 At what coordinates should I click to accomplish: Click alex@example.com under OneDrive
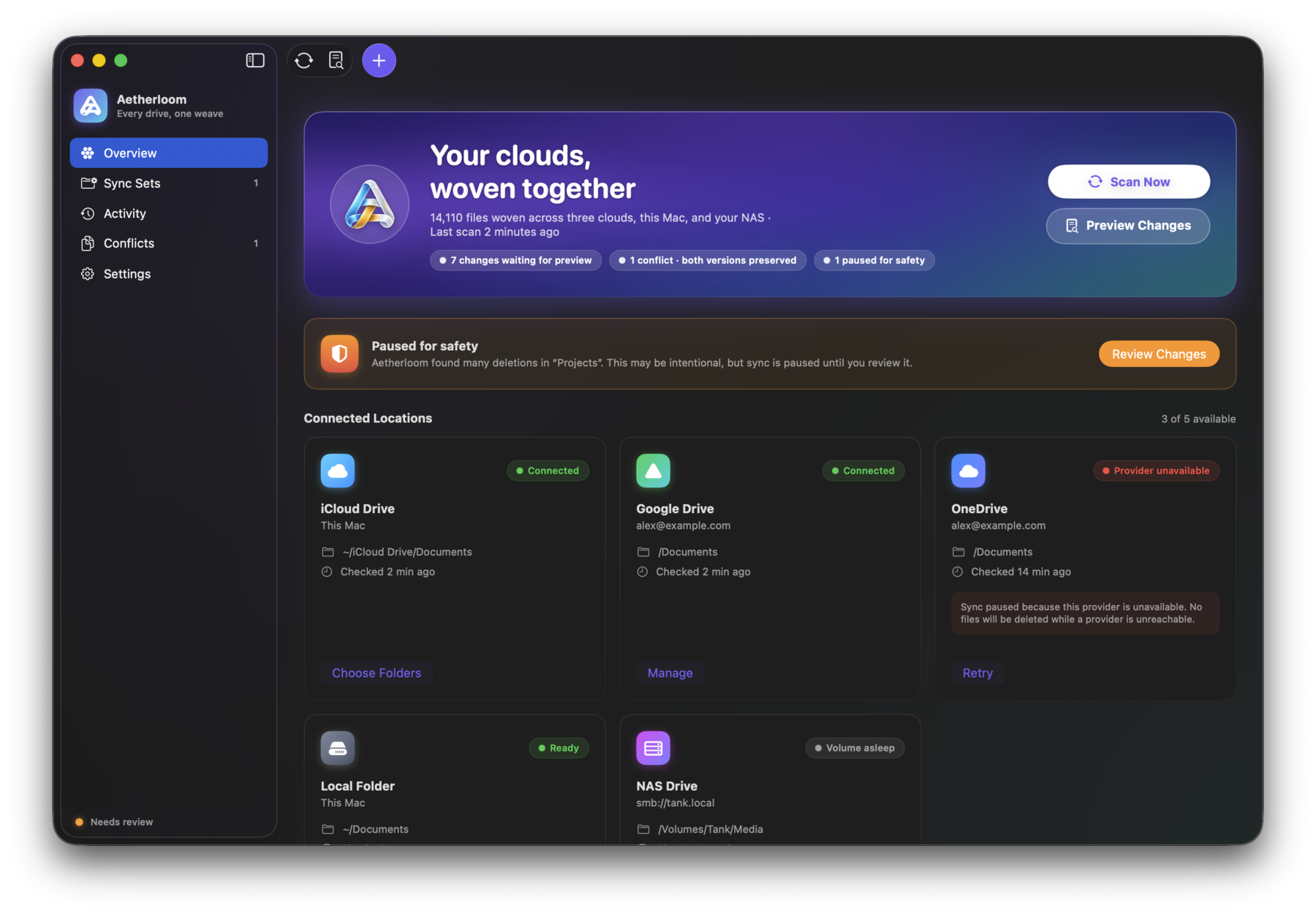tap(998, 525)
